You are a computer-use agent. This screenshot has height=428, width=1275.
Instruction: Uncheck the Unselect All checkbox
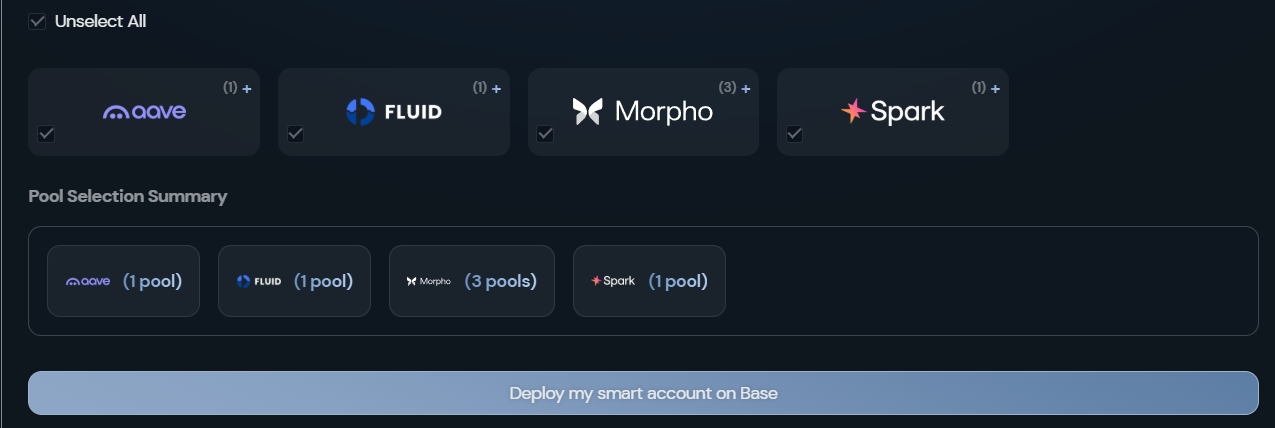coord(38,22)
